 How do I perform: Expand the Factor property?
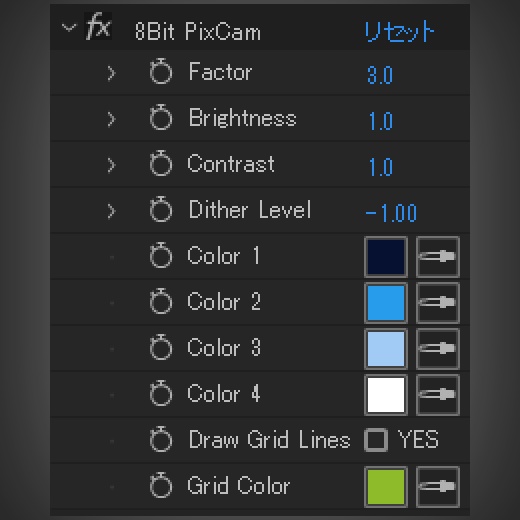(x=111, y=73)
